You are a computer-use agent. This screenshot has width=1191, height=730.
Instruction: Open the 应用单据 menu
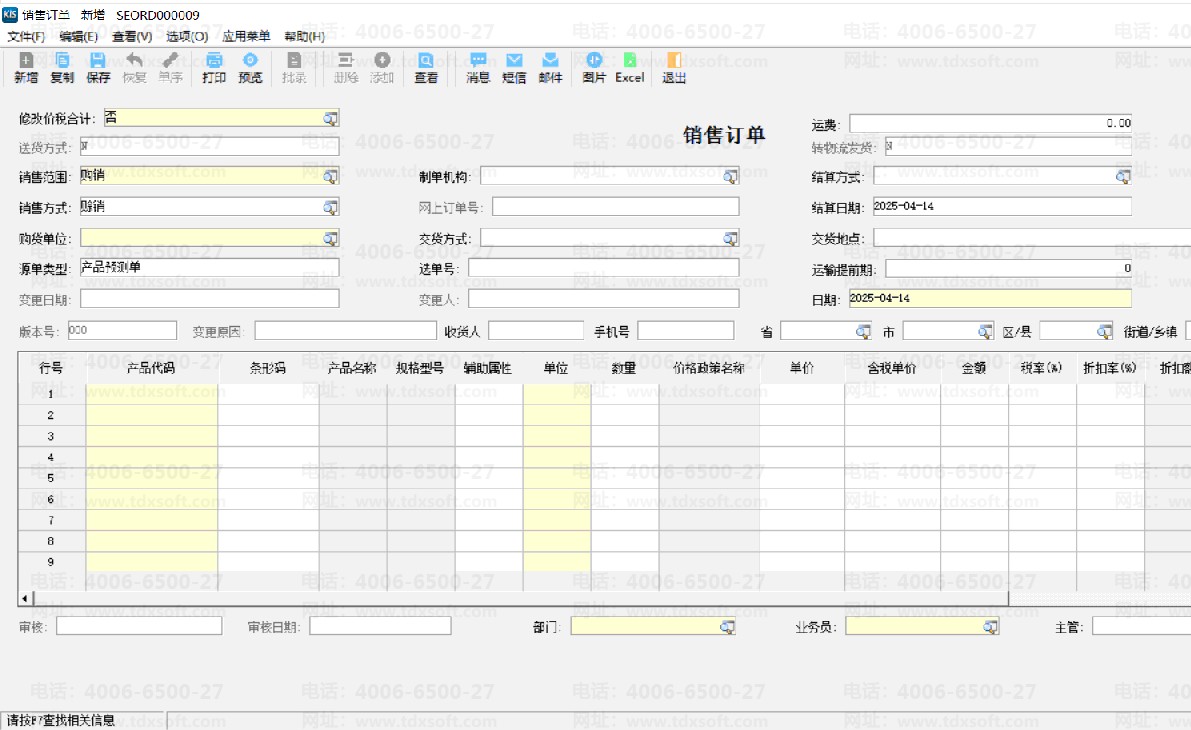click(x=246, y=36)
